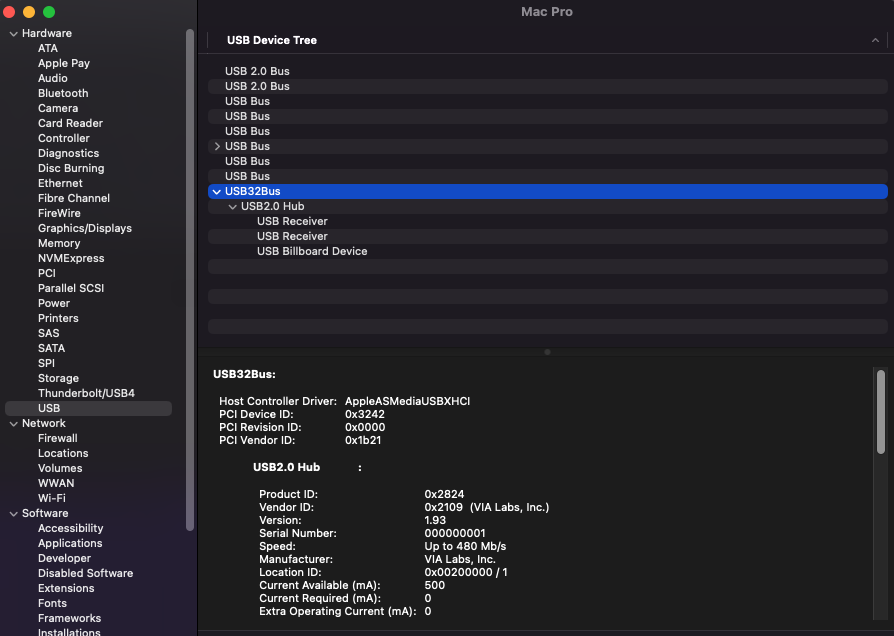Select the first USB 2.0 Bus row
The width and height of the screenshot is (894, 636).
(x=257, y=71)
